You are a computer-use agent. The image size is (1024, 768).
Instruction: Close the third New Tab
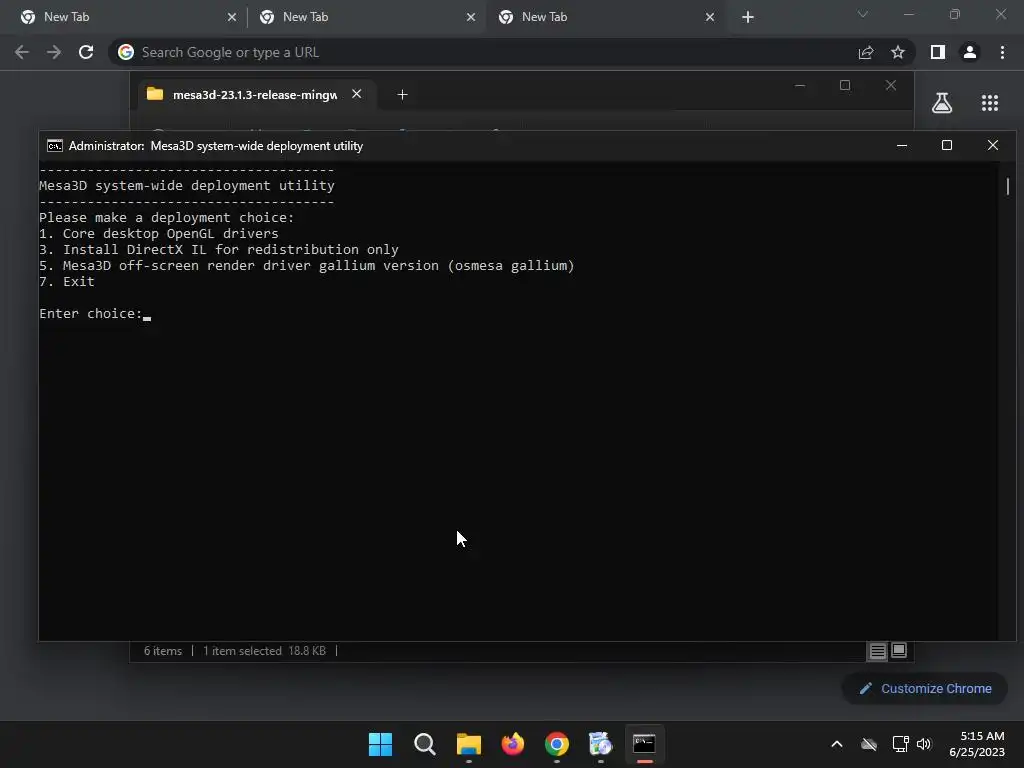(710, 17)
